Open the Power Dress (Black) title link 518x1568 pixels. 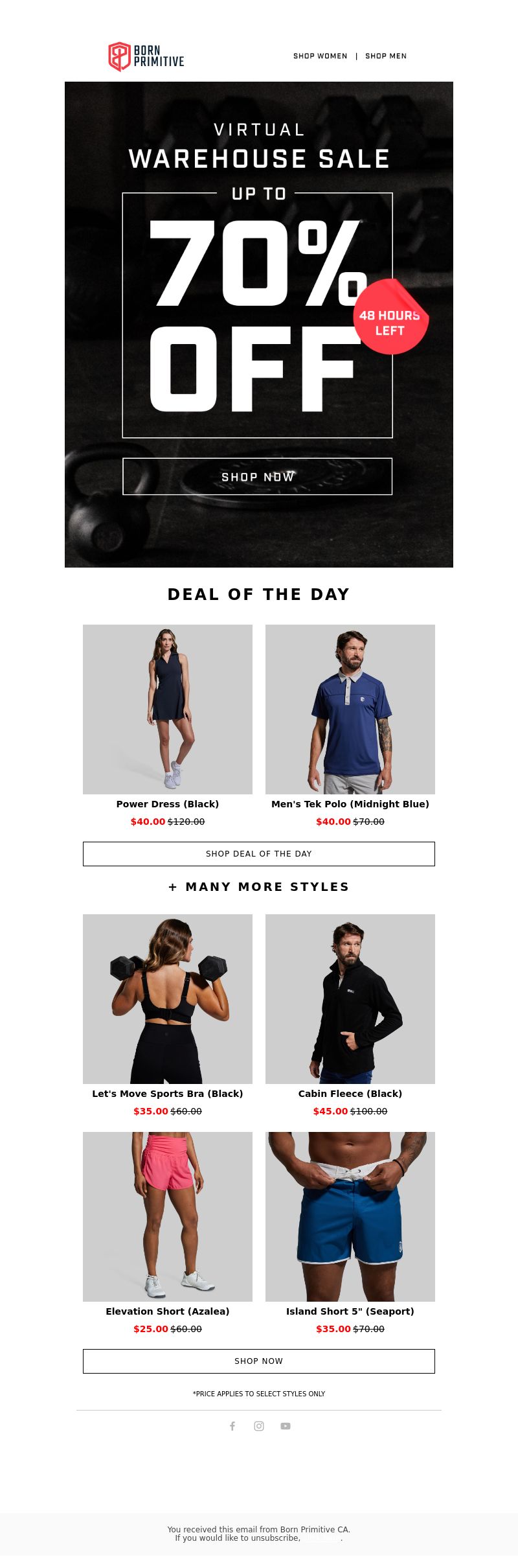point(168,804)
